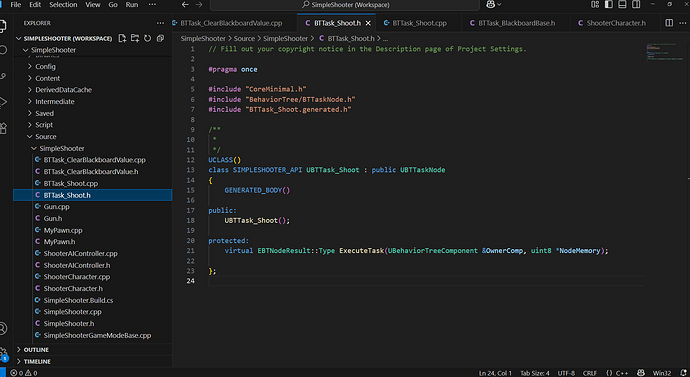Screen dimensions: 690x377
Task: Click the SimpleShooter workspace search box
Action: click(x=345, y=5)
